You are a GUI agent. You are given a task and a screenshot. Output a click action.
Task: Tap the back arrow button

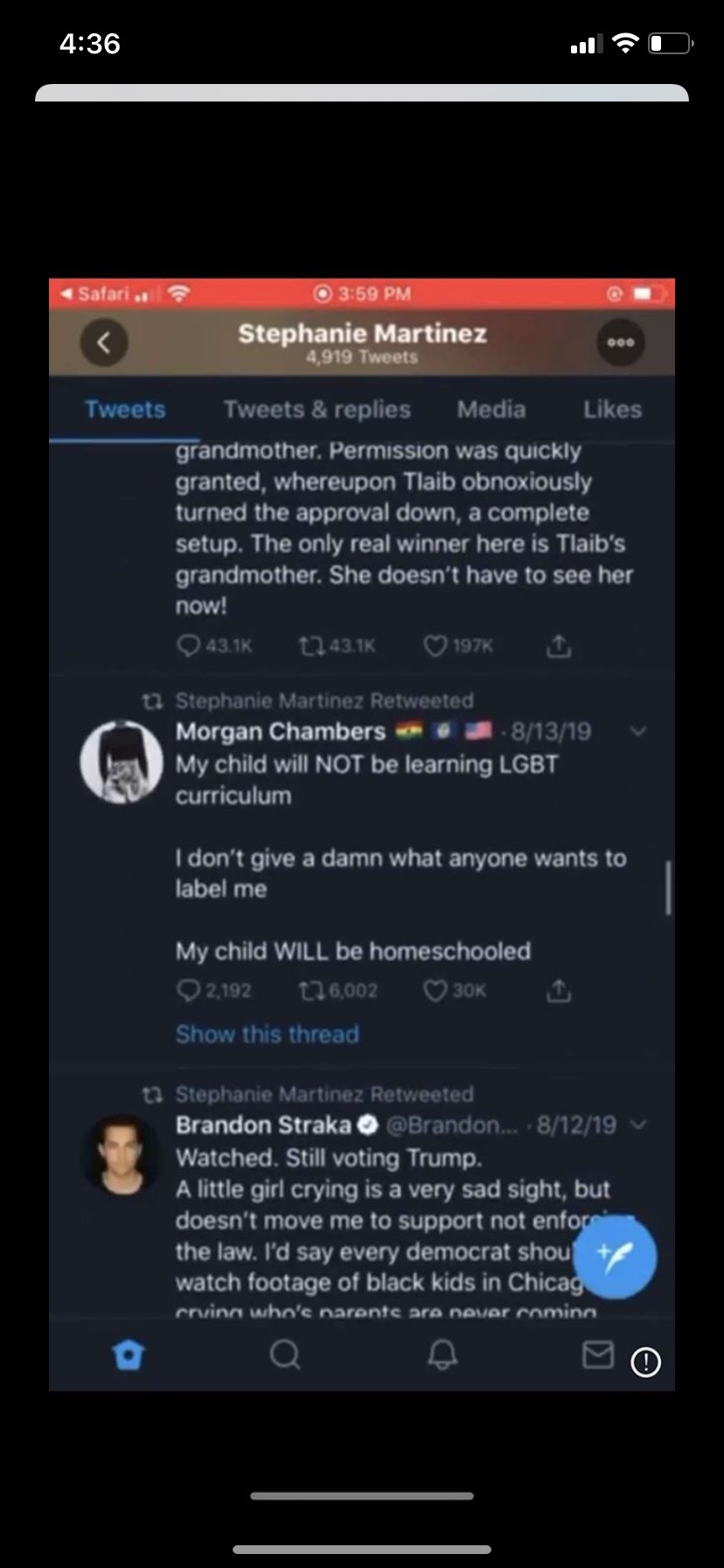pos(104,342)
